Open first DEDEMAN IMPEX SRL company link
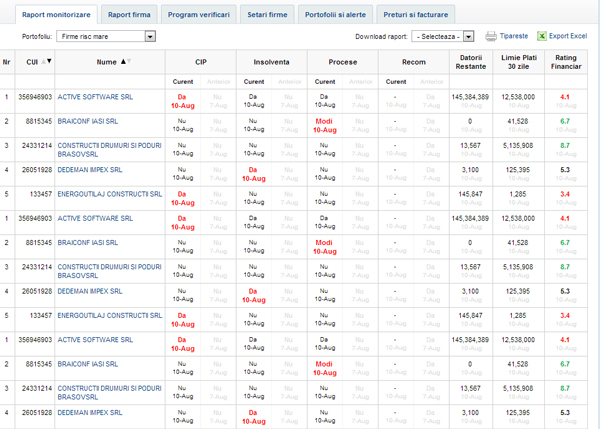Viewport: 600px width, 429px height. click(90, 170)
